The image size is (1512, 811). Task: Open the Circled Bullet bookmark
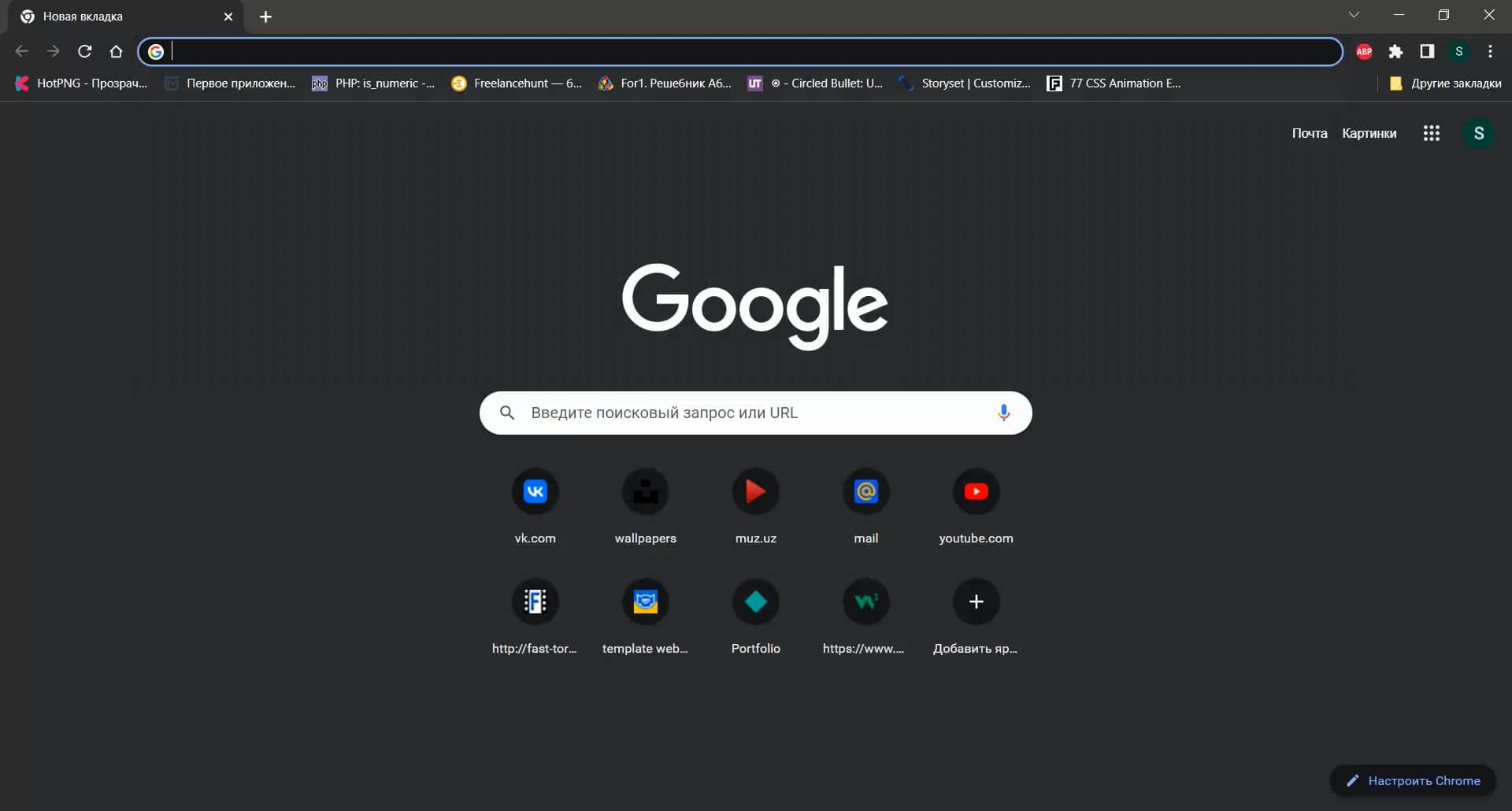click(816, 83)
